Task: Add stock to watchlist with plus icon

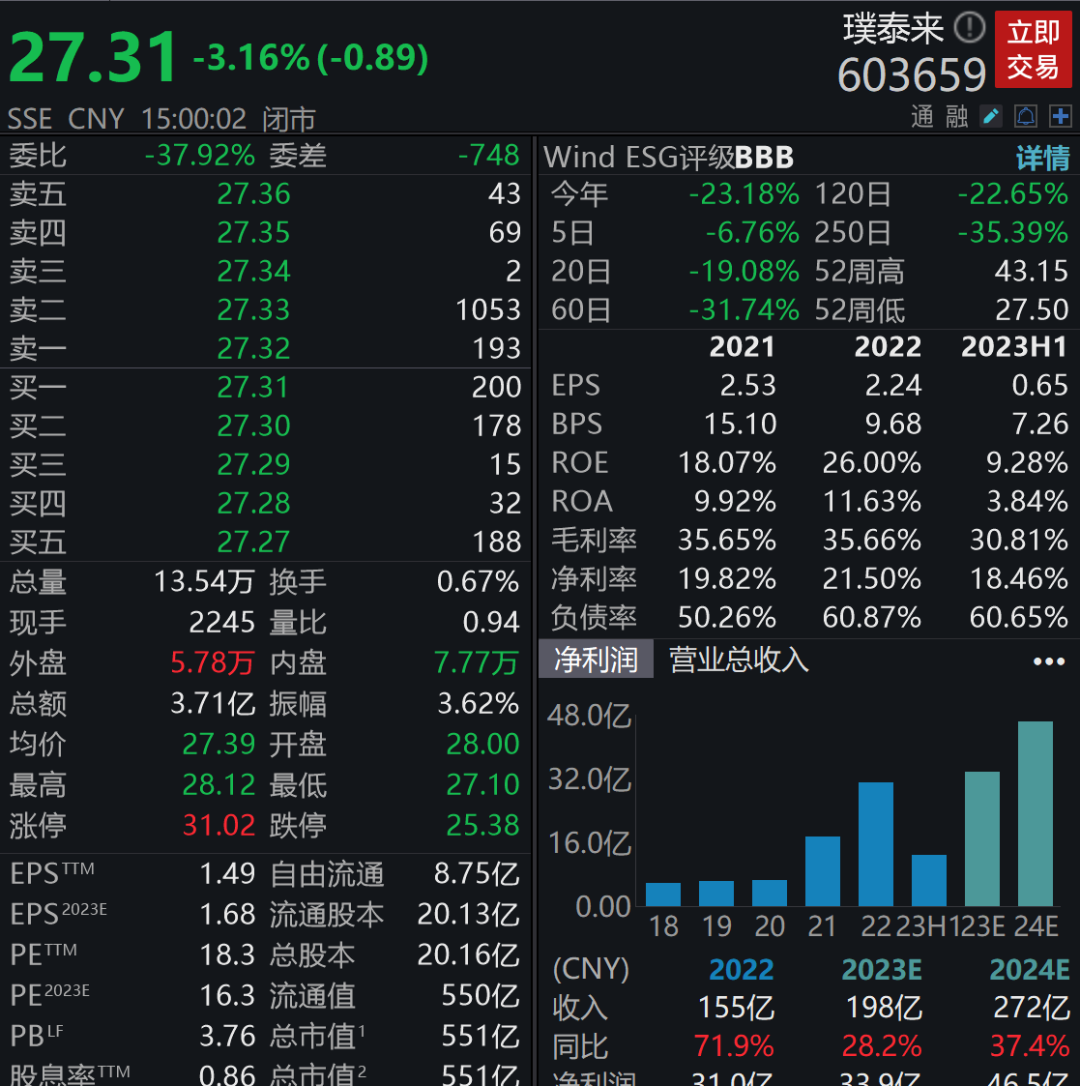Action: pyautogui.click(x=1060, y=116)
